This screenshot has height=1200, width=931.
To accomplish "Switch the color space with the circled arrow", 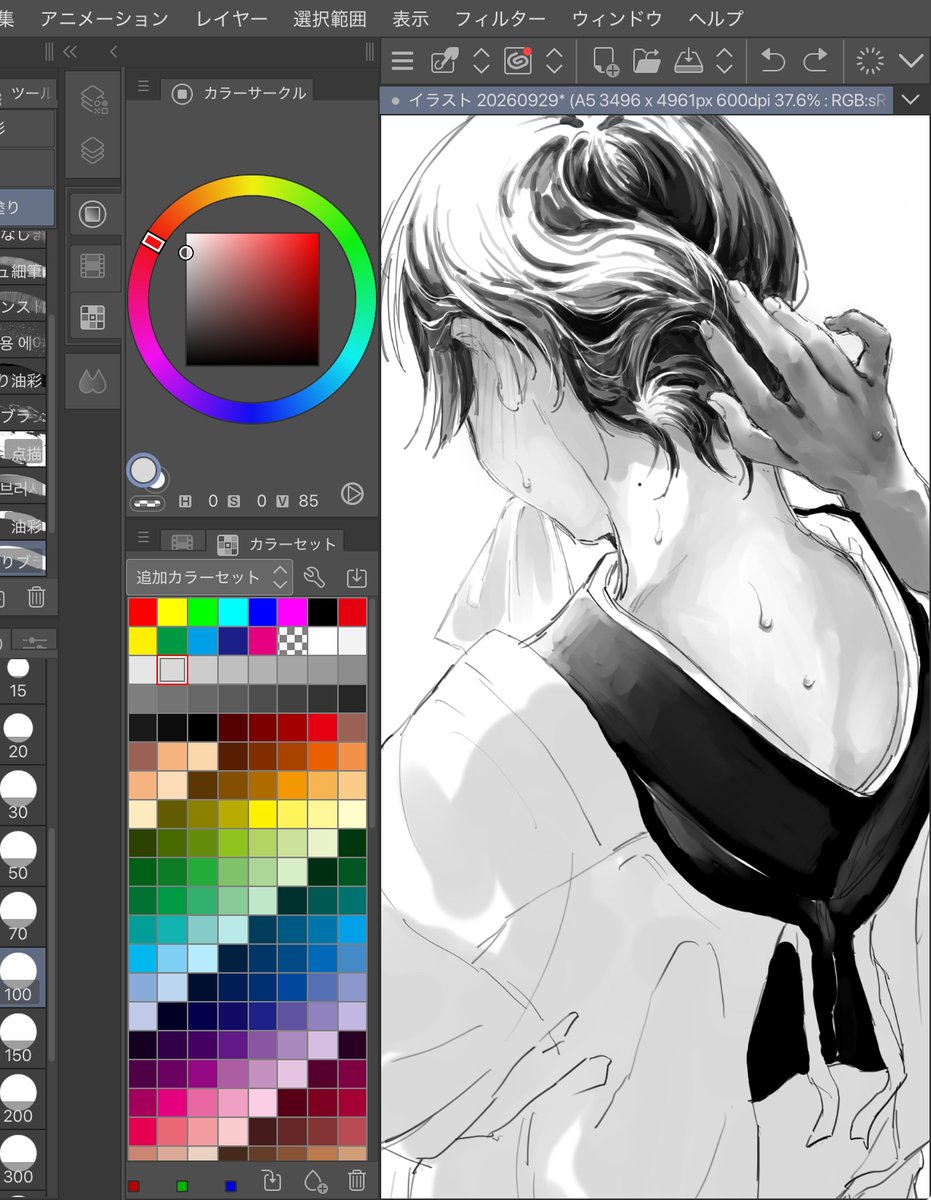I will coord(352,493).
